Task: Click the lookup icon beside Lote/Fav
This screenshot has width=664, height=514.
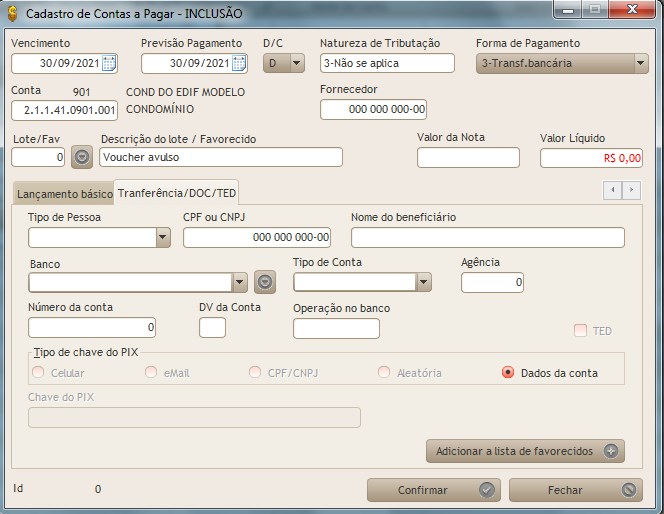Action: point(82,157)
